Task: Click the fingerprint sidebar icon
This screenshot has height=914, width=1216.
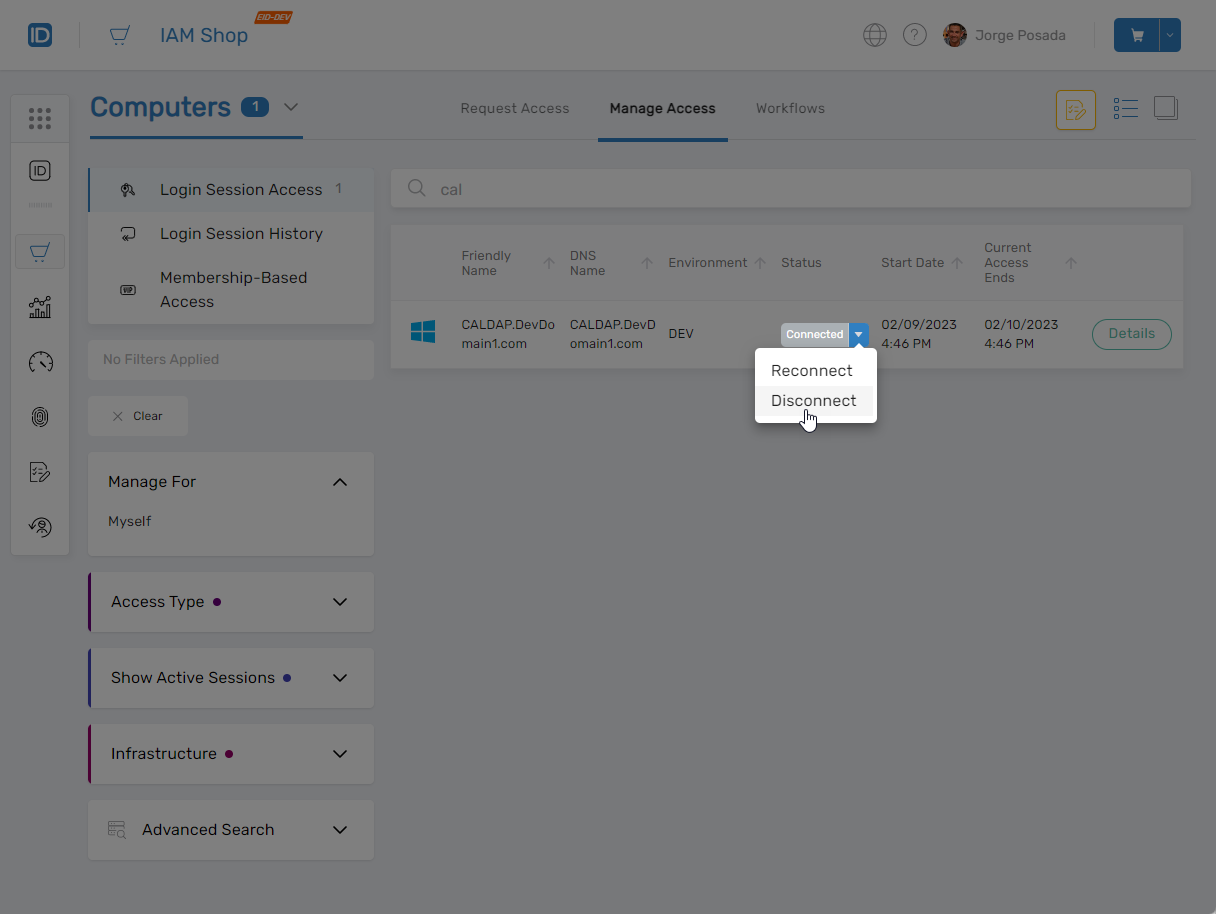Action: coord(40,417)
